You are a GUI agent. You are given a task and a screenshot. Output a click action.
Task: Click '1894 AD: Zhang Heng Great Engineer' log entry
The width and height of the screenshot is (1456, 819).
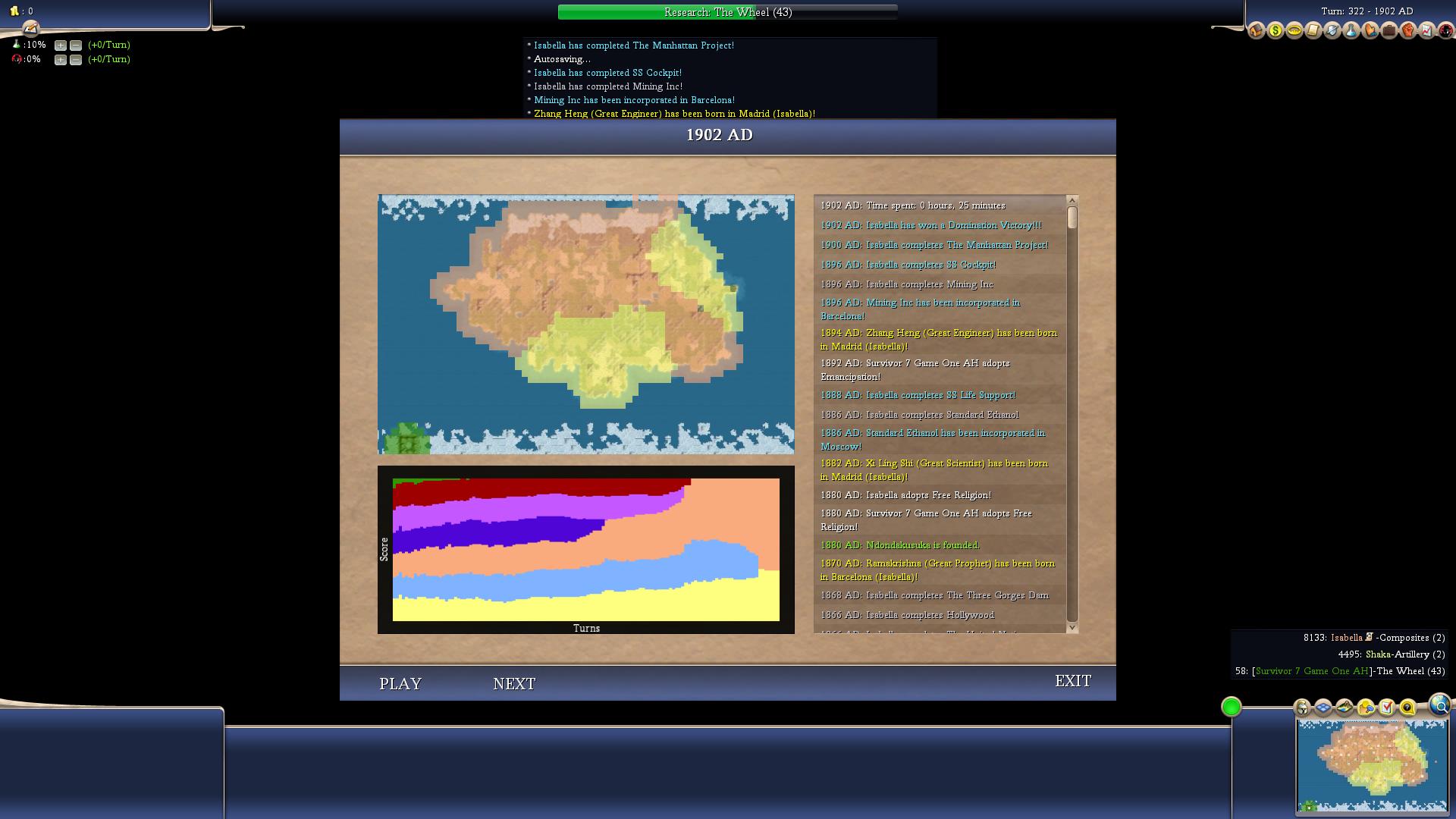(939, 340)
